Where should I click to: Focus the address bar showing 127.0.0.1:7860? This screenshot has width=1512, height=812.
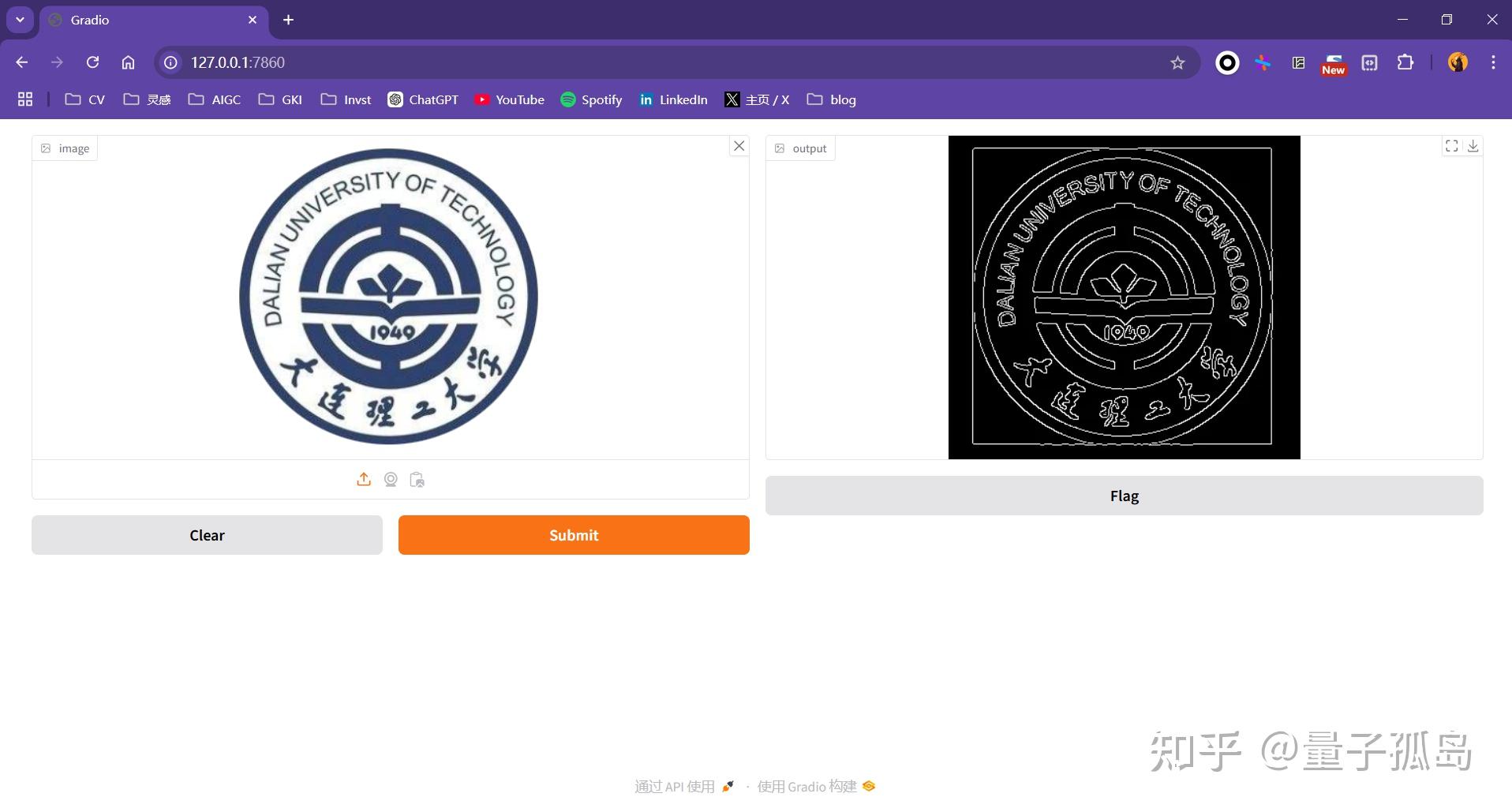[677, 62]
